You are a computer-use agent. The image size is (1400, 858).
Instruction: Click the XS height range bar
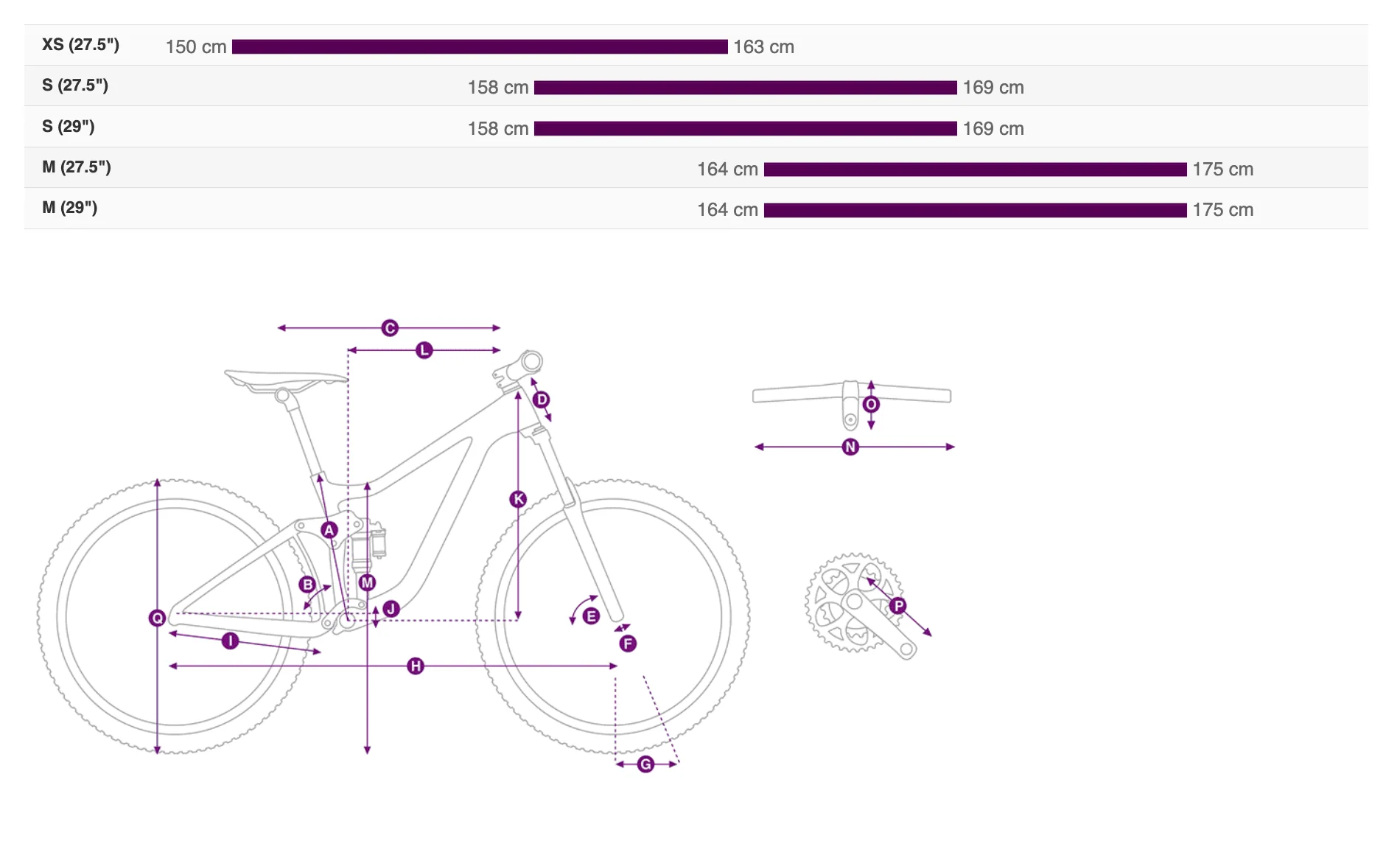coord(480,46)
